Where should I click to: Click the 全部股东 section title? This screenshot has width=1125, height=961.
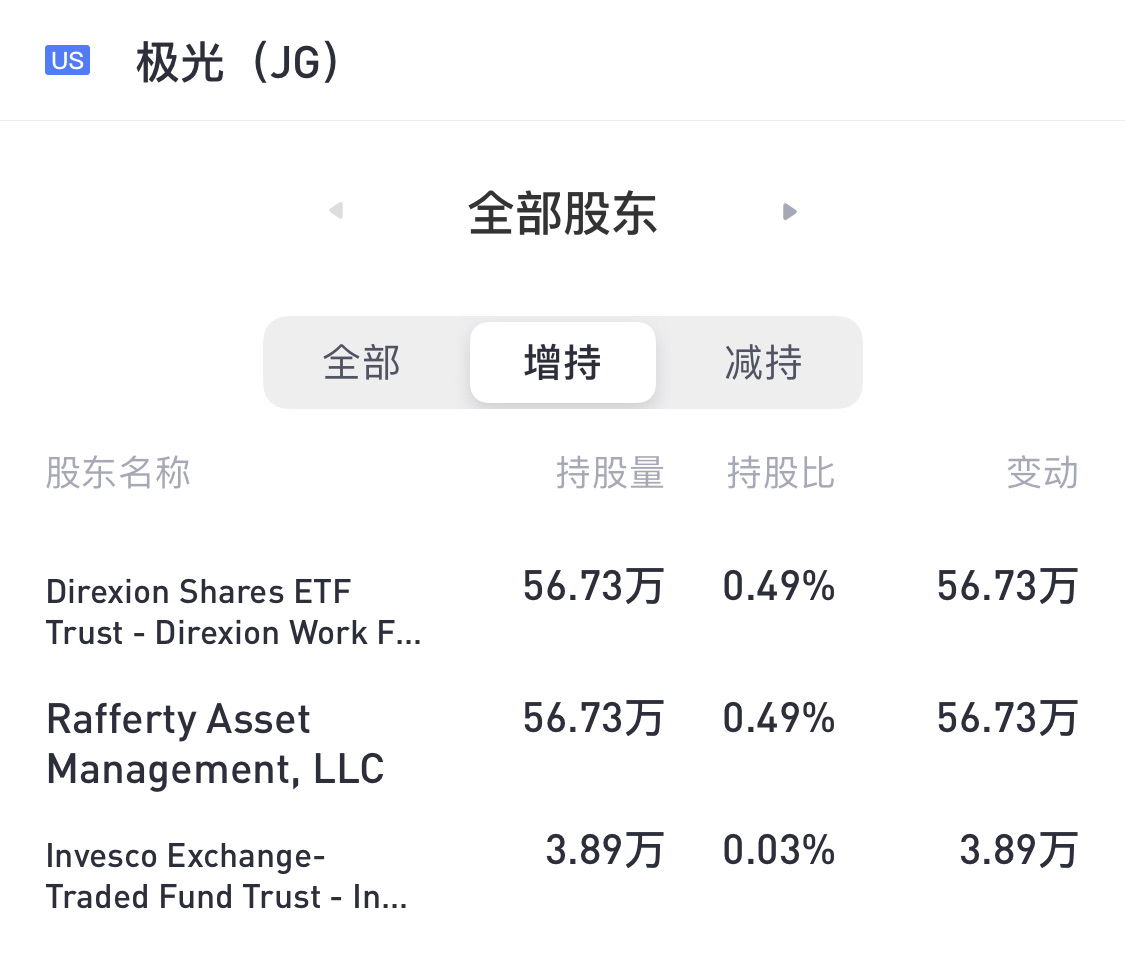click(x=562, y=213)
